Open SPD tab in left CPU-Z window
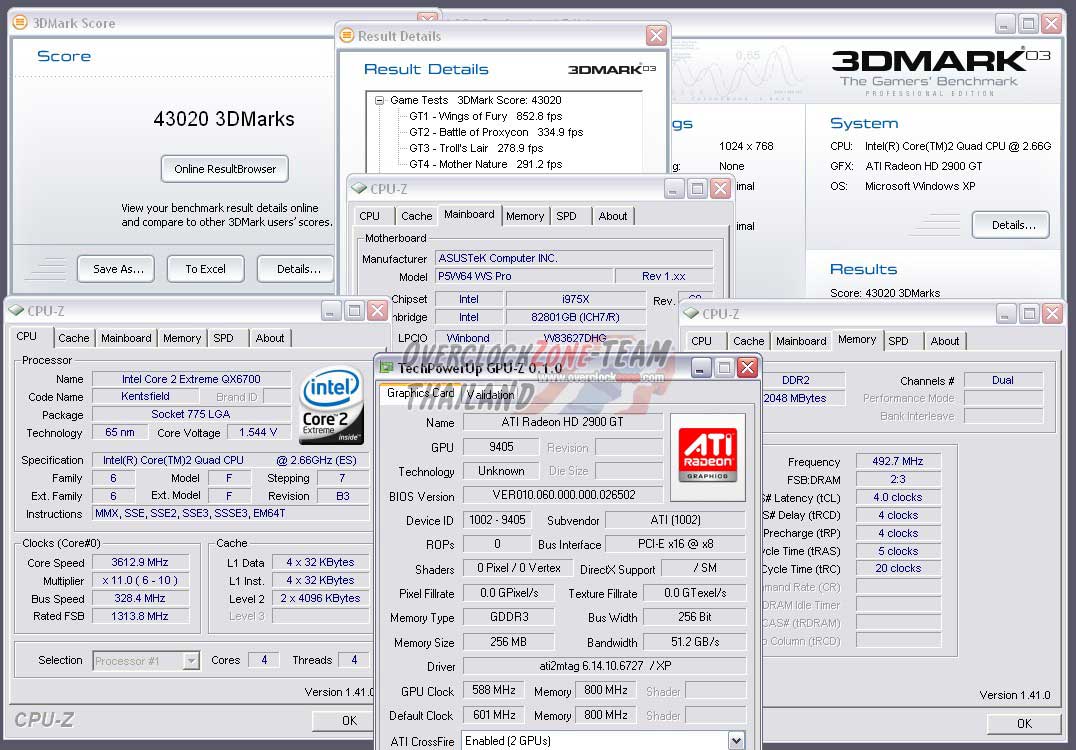 223,338
